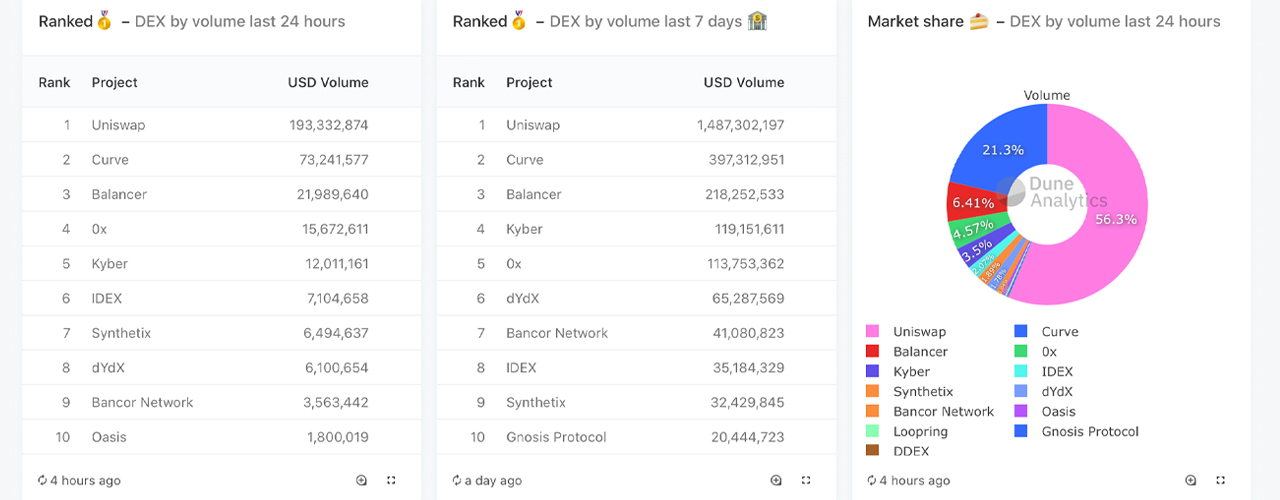This screenshot has height=500, width=1280.
Task: Select 0x volume 15,672,611 cell
Action: pos(335,229)
